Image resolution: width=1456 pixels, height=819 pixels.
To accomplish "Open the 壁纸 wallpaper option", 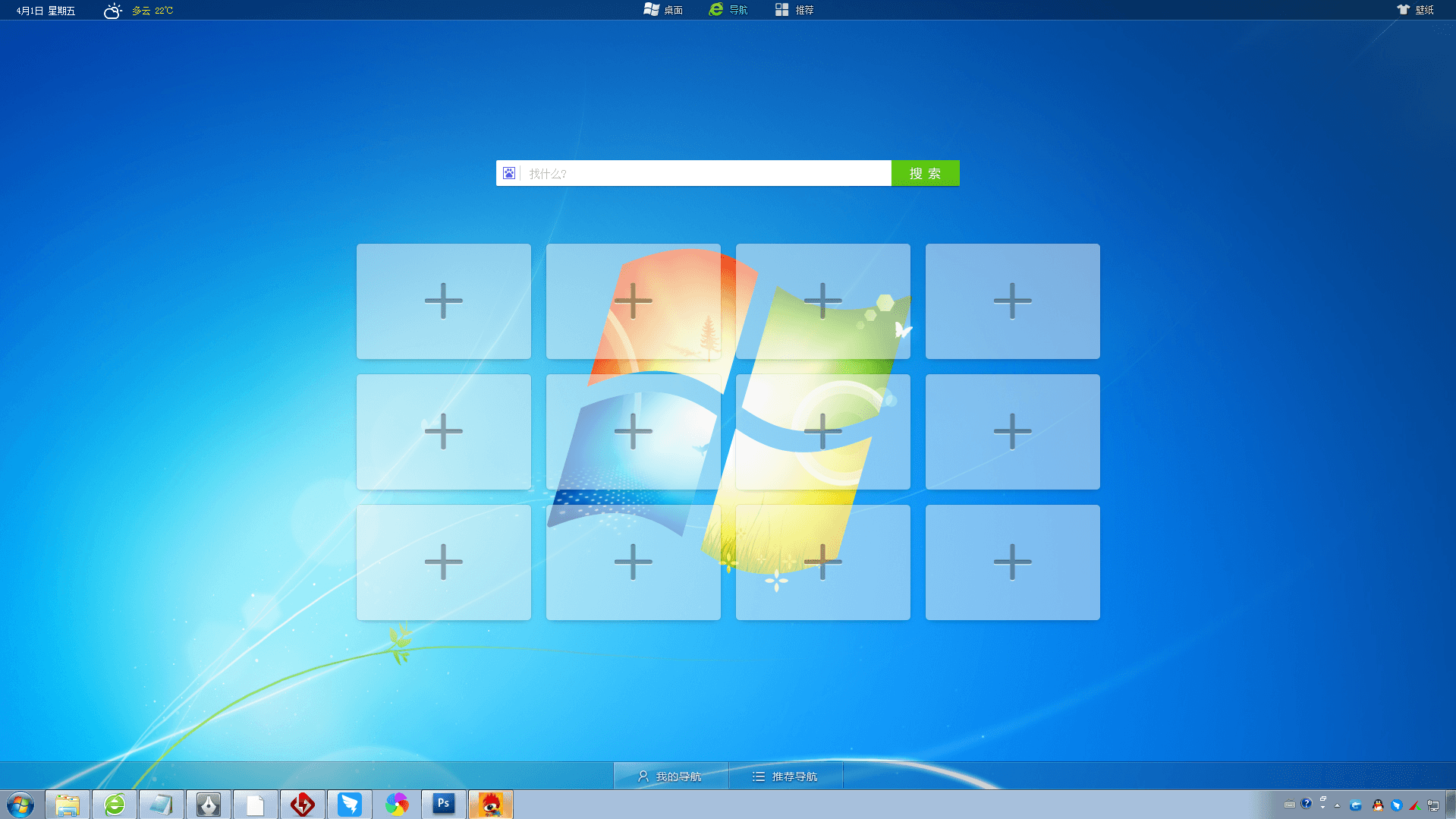I will [1416, 10].
